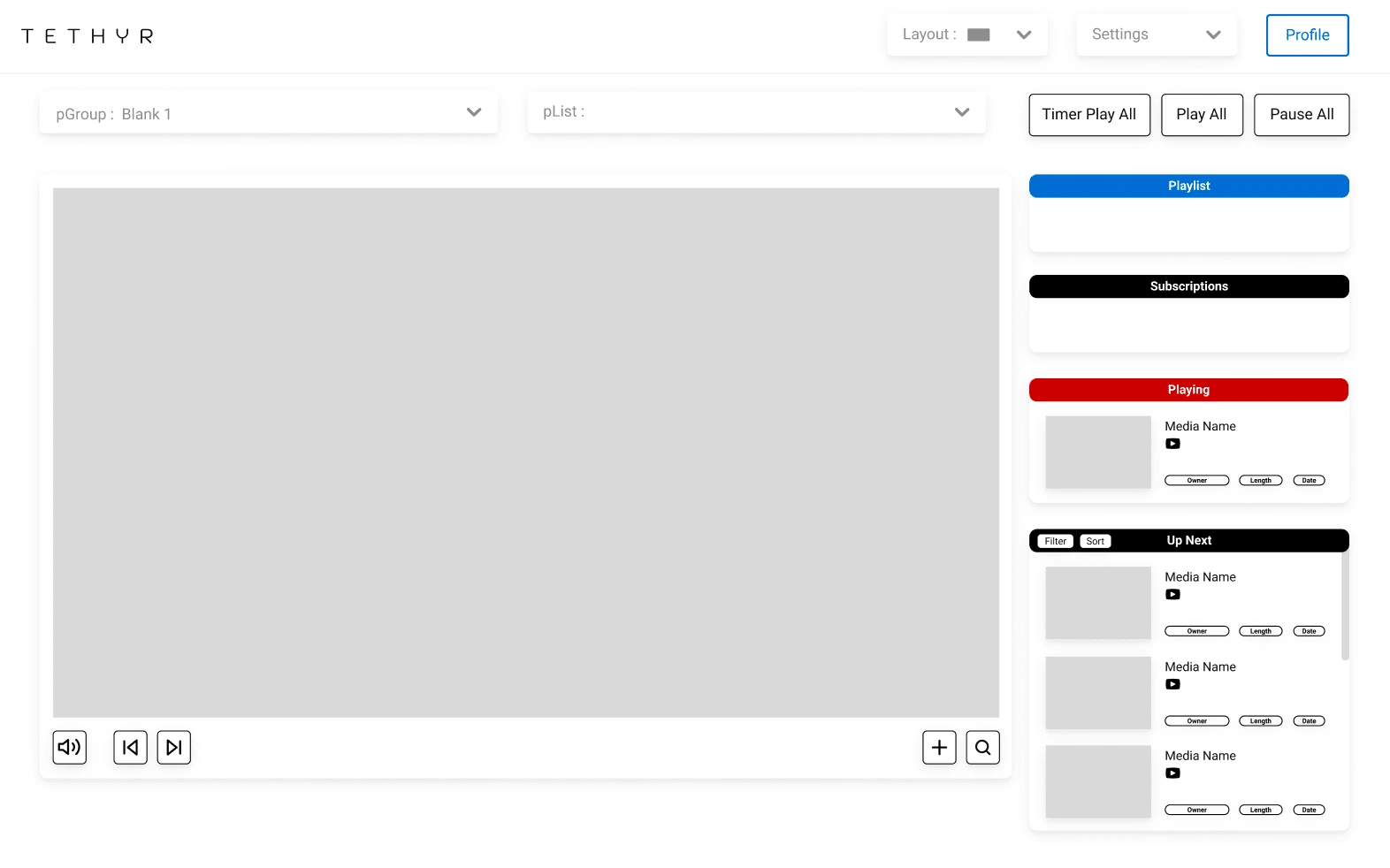Open the search magnifier icon
Viewport: 1390px width, 868px height.
[983, 748]
